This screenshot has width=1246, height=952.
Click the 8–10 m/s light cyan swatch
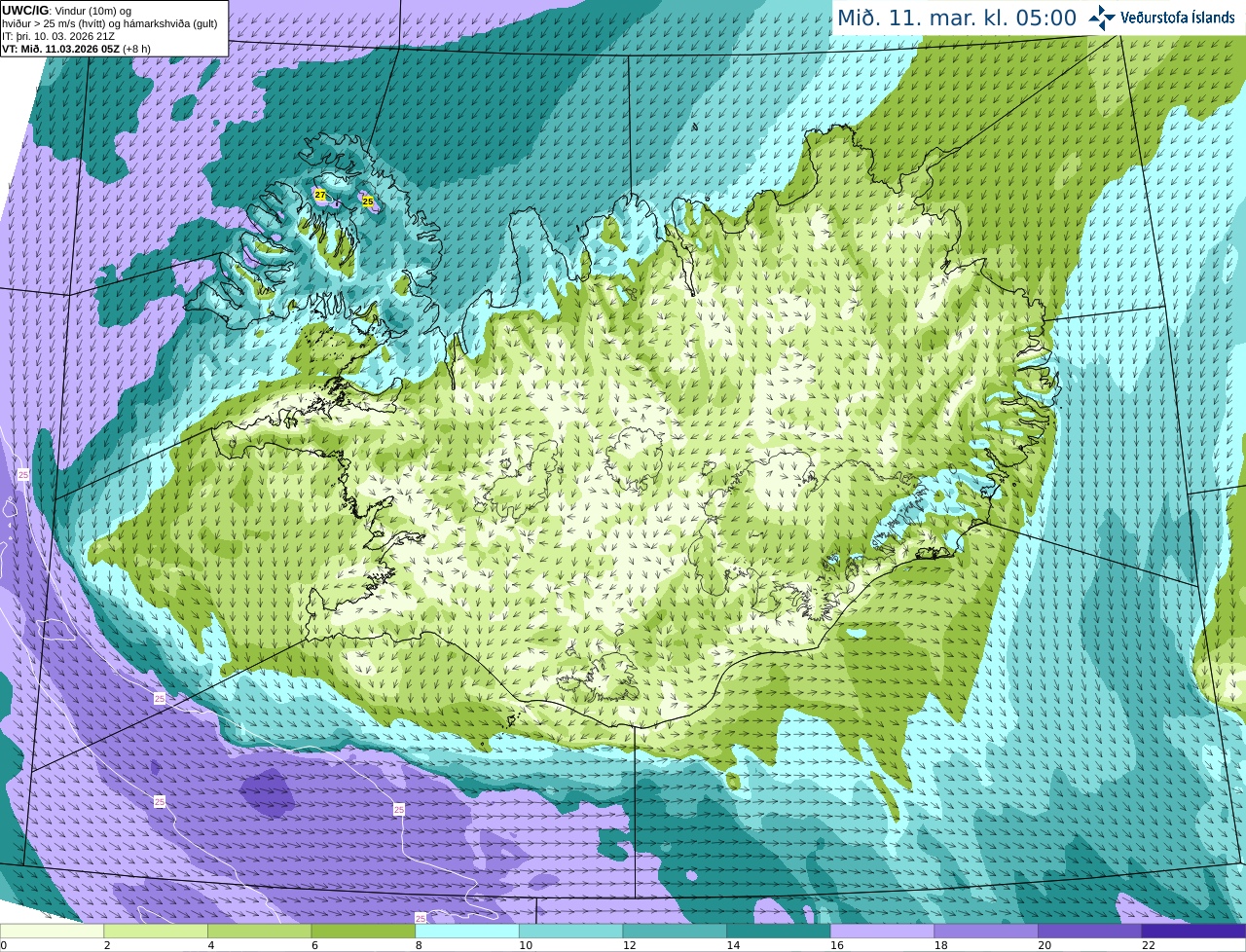click(x=467, y=932)
